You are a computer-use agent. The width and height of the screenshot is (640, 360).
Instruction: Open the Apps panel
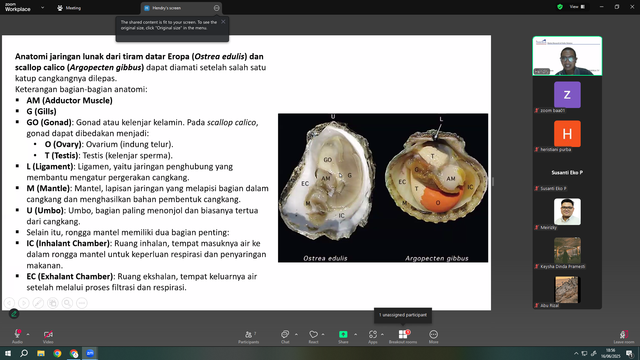(373, 336)
